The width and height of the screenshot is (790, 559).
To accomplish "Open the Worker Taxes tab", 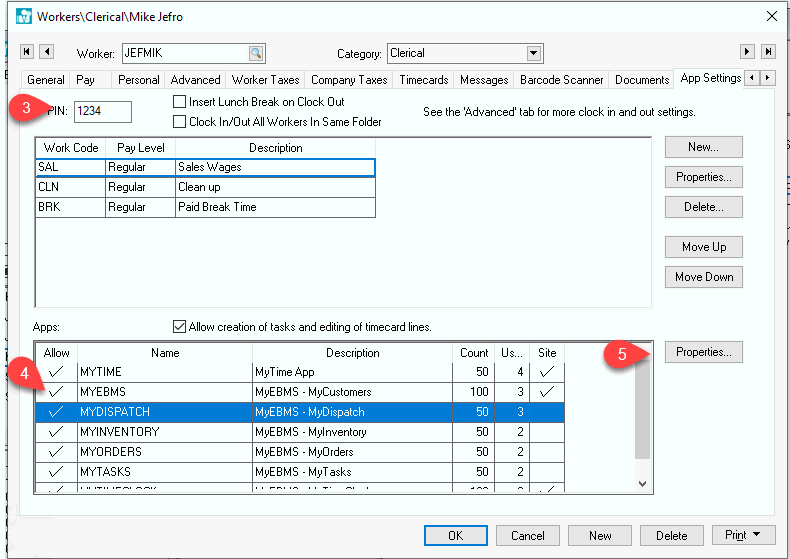I will tap(265, 80).
